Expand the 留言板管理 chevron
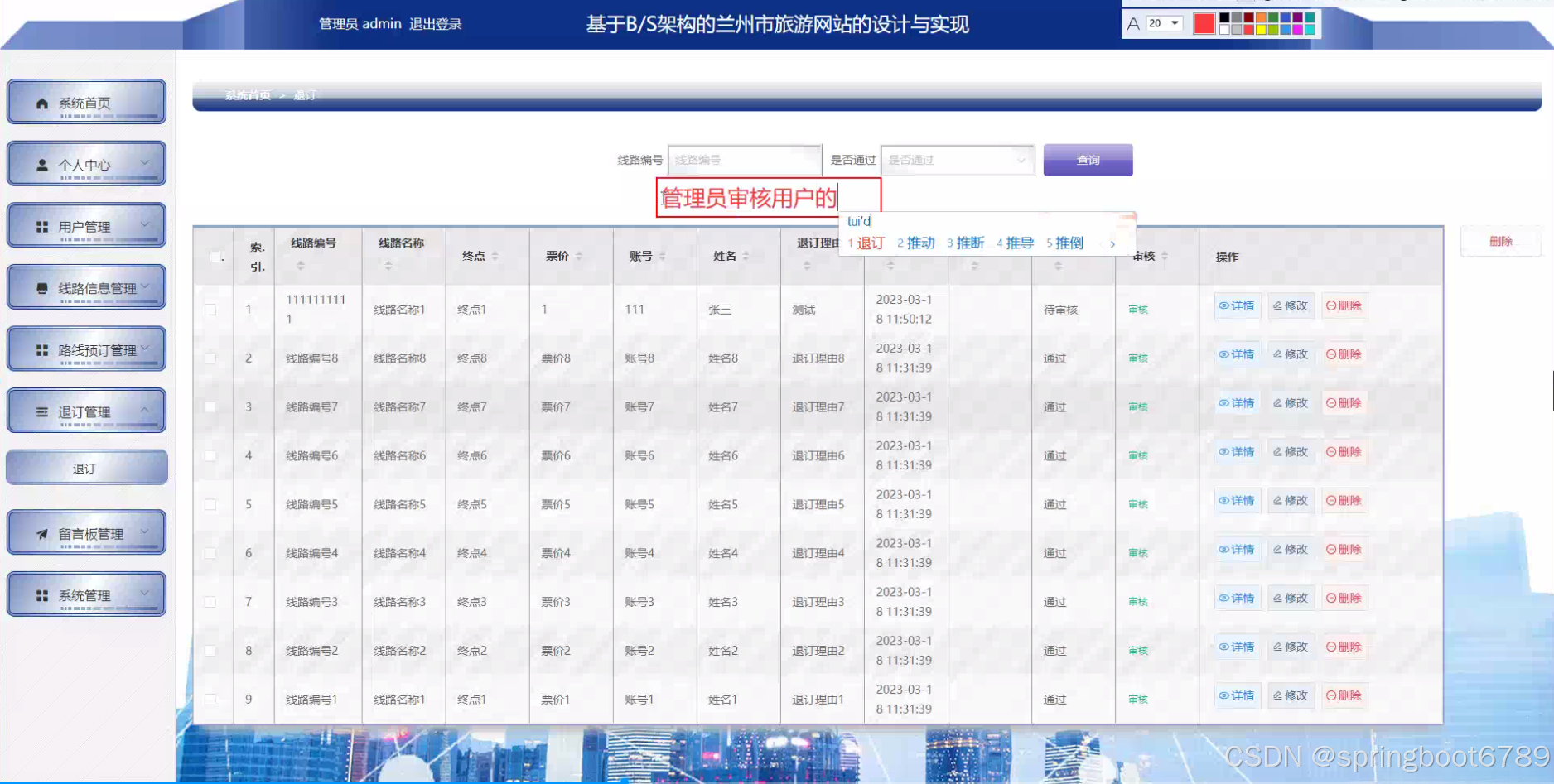The image size is (1554, 784). tap(145, 532)
